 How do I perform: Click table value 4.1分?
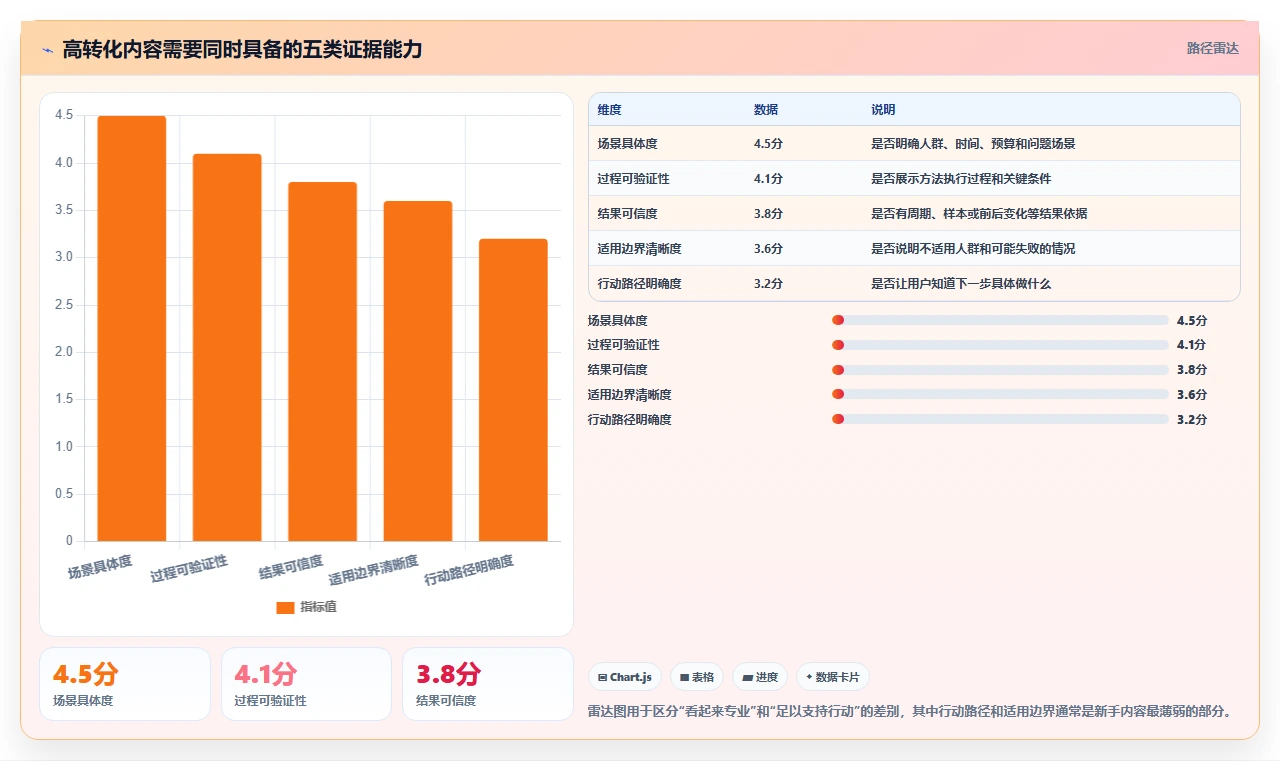click(x=768, y=179)
